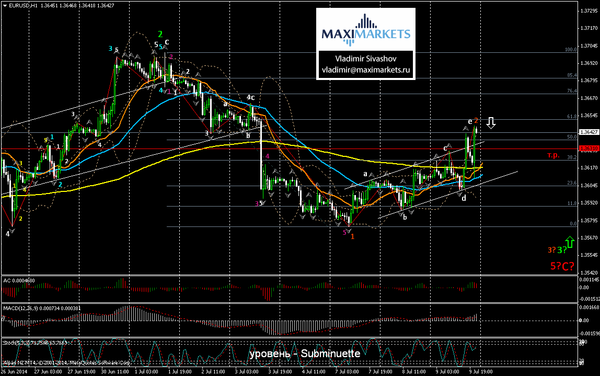Click the current price tag 1.36427
The width and height of the screenshot is (600, 376).
click(x=589, y=132)
